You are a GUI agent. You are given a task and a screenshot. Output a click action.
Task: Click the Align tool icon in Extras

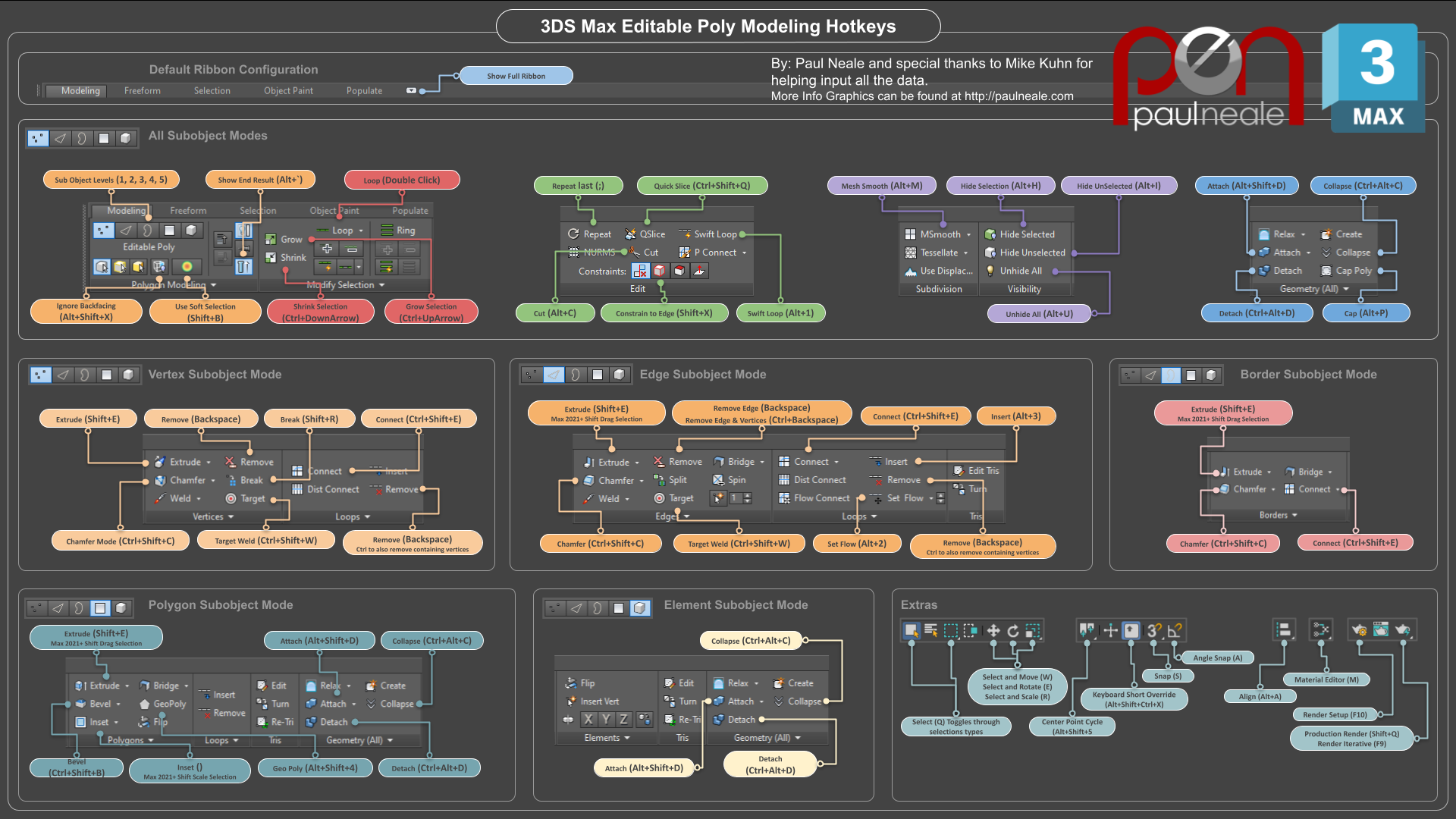(1283, 630)
